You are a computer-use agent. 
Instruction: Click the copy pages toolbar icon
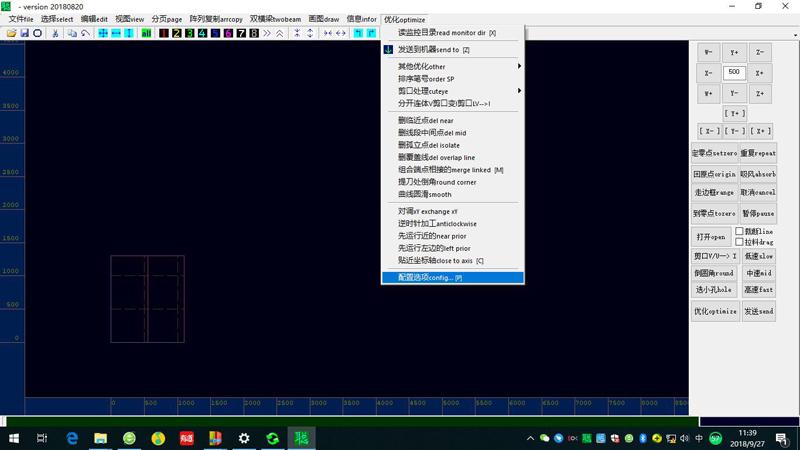click(72, 33)
